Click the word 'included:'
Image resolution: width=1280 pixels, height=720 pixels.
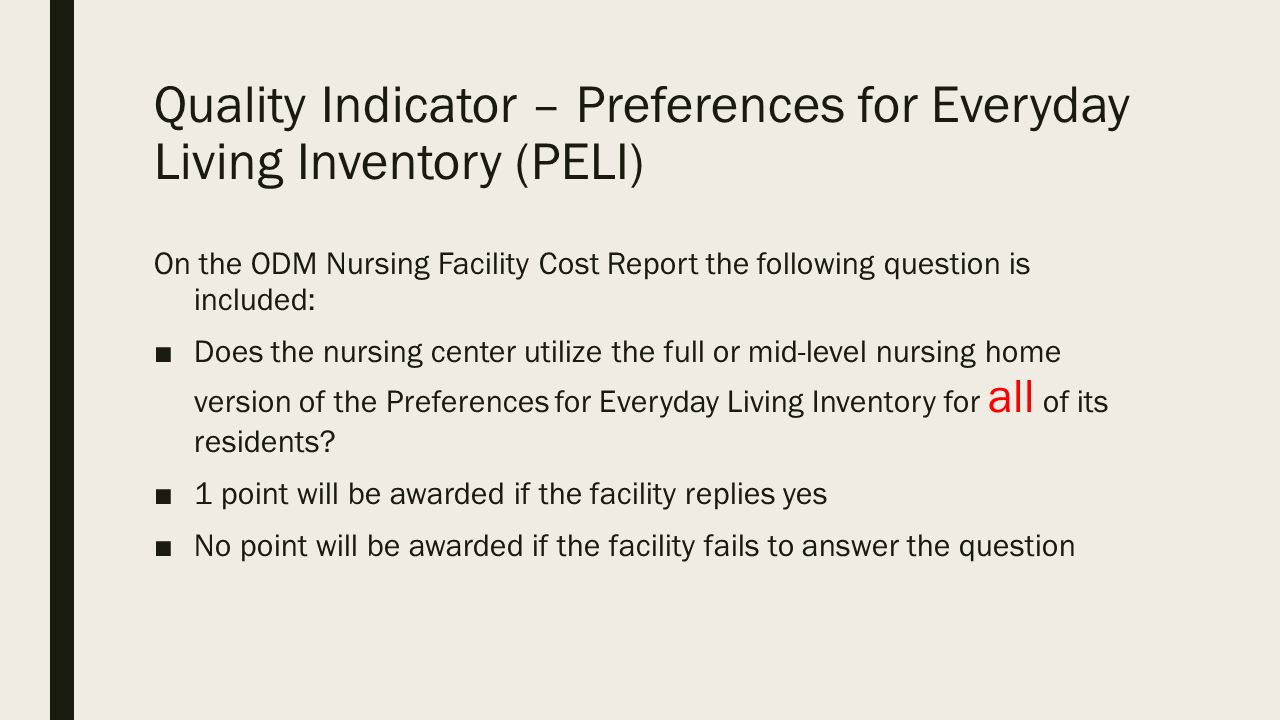click(255, 300)
